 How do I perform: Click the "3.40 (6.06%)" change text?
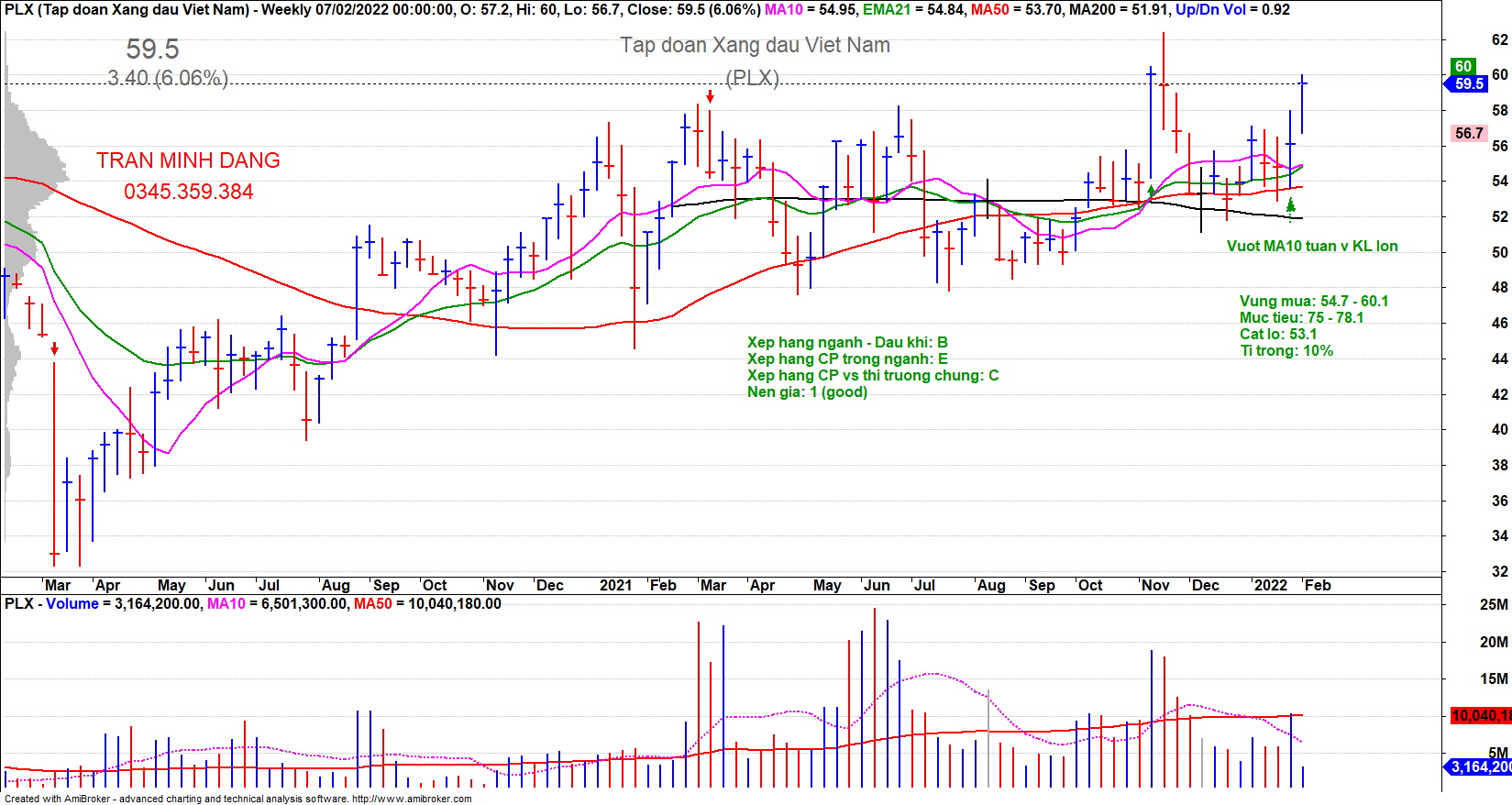(168, 78)
